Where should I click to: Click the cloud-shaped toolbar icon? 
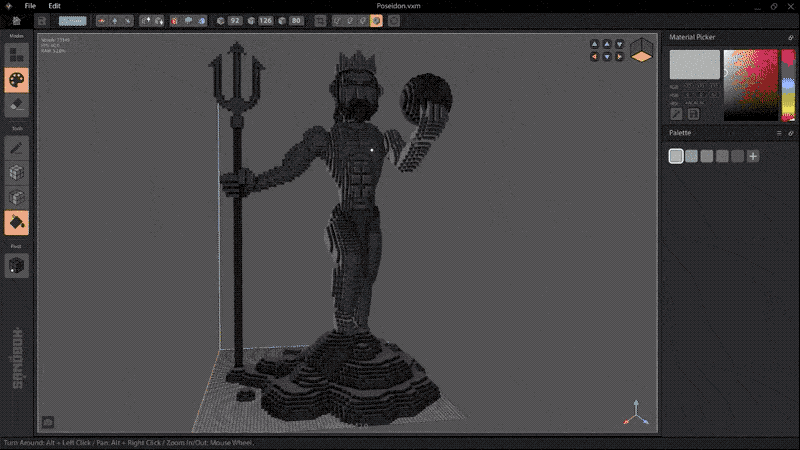188,21
